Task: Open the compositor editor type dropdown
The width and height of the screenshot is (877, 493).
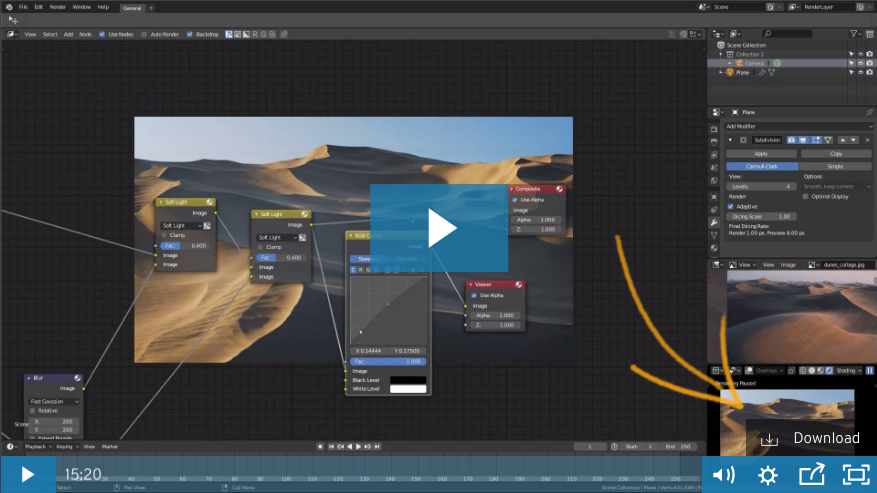Action: click(x=12, y=34)
